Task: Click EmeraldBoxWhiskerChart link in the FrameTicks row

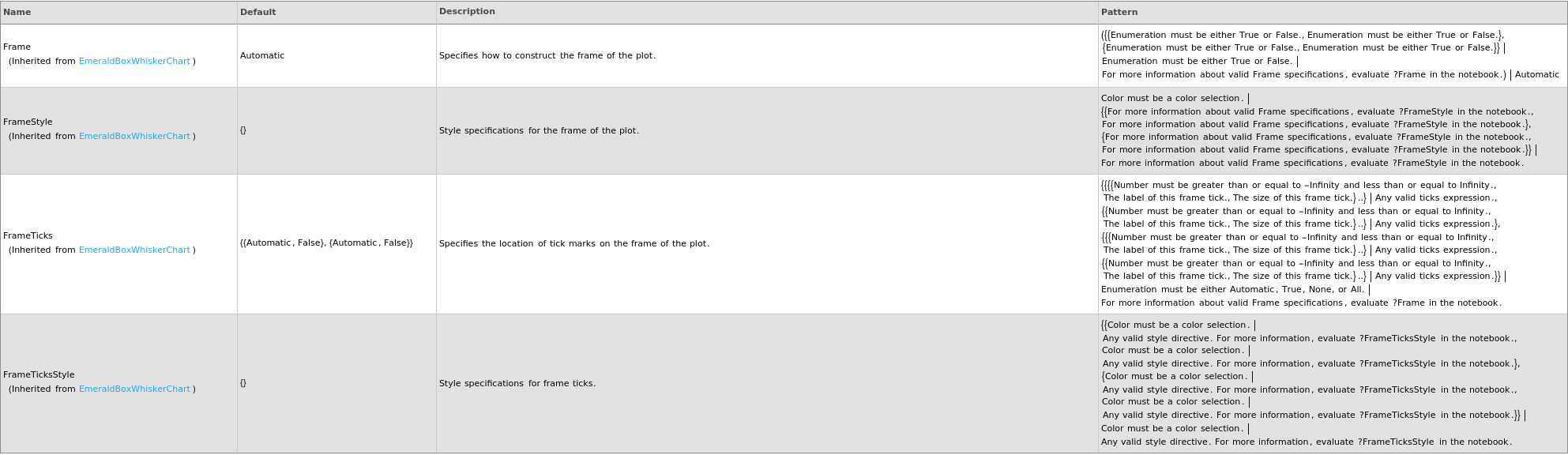Action: (134, 250)
